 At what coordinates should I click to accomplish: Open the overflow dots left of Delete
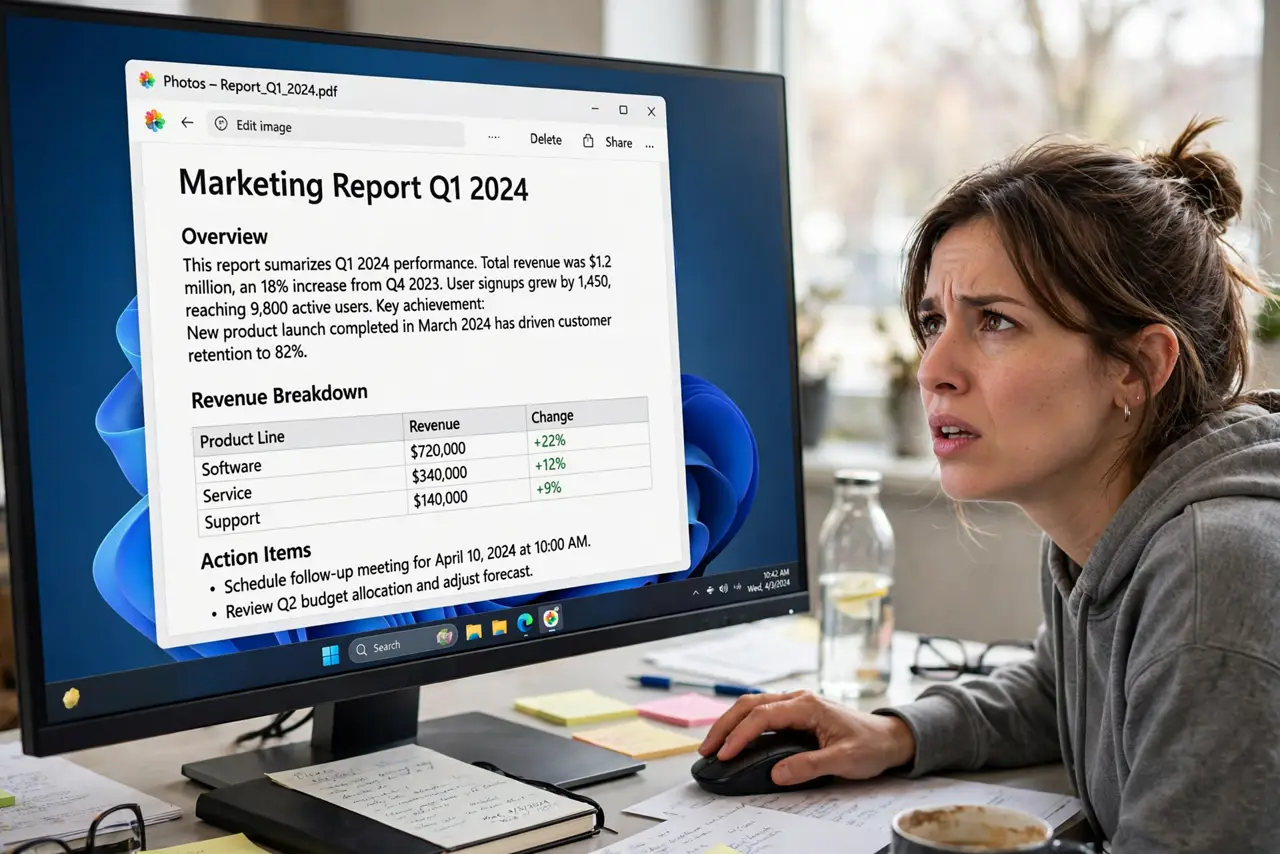pos(493,136)
